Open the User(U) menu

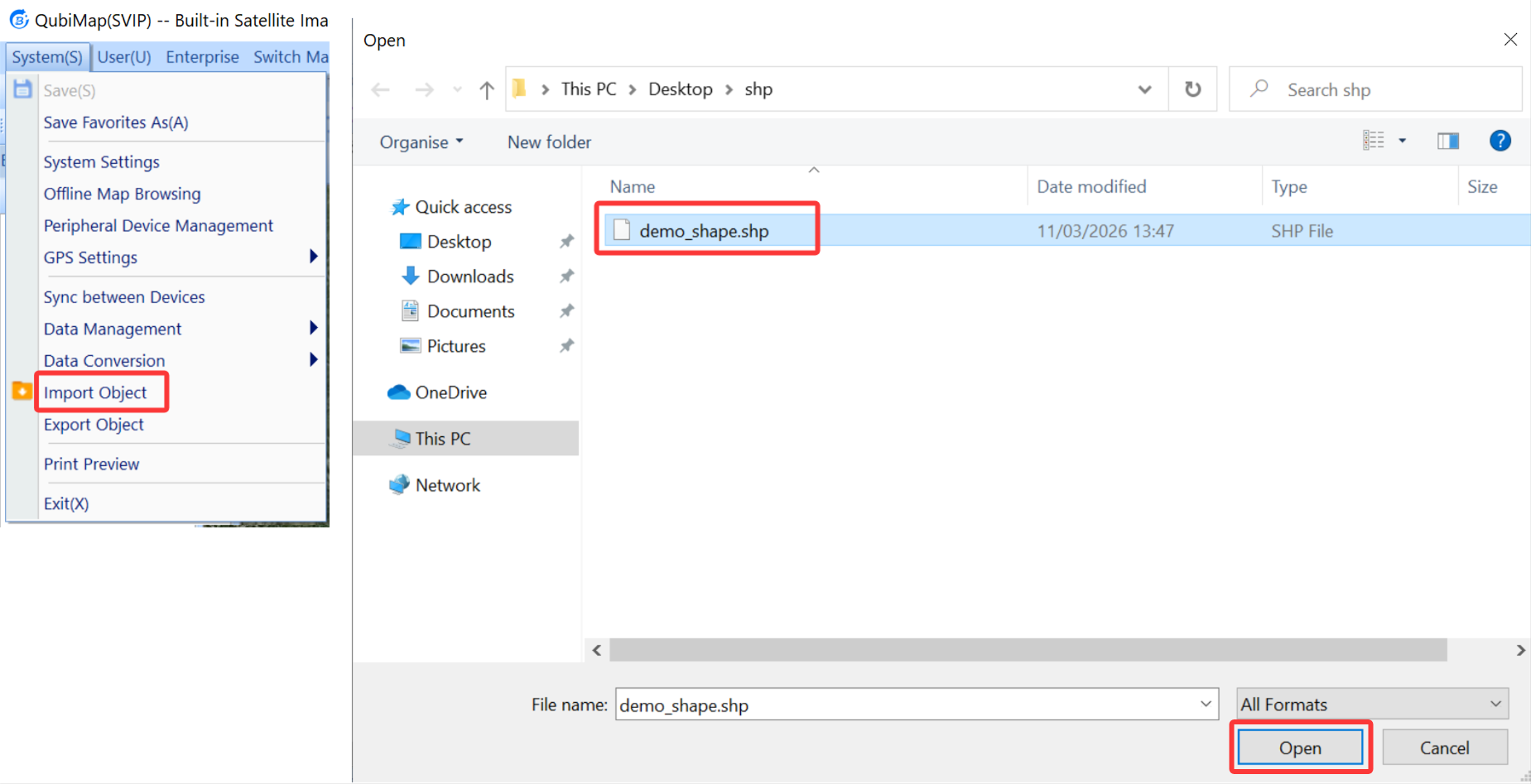point(124,57)
